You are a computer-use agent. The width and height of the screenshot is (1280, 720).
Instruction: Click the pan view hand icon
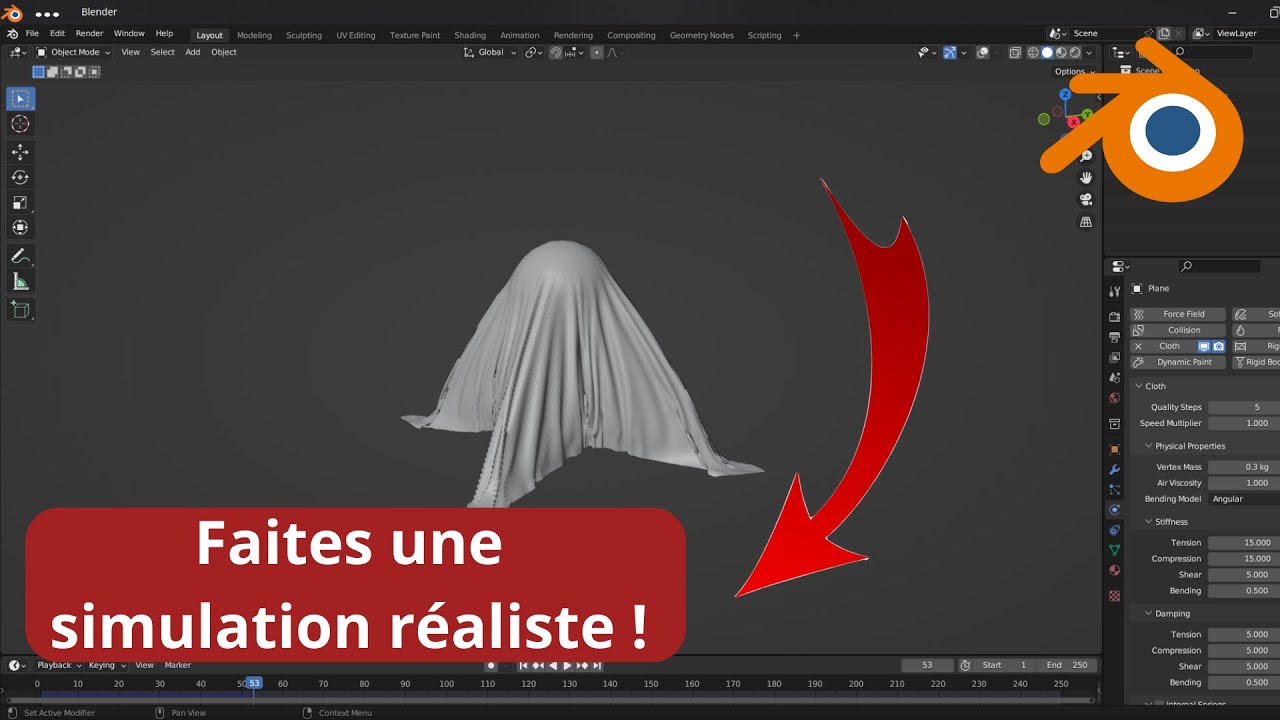click(1086, 178)
